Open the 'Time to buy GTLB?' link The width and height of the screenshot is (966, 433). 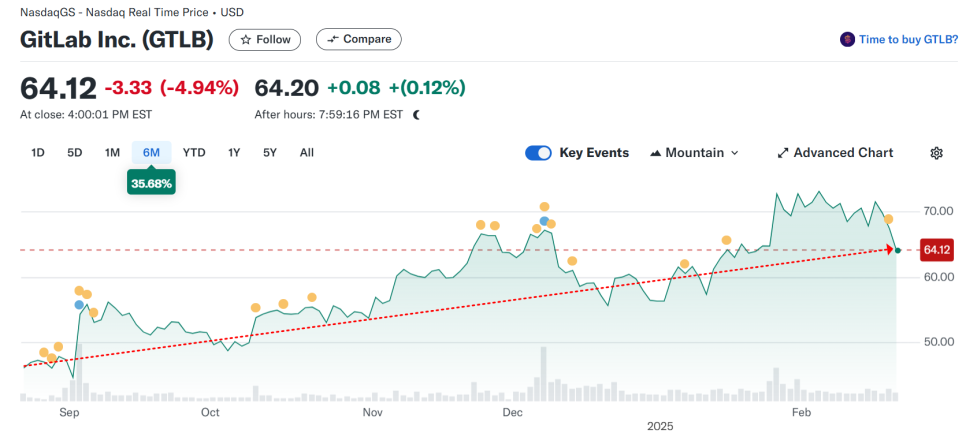(x=909, y=39)
